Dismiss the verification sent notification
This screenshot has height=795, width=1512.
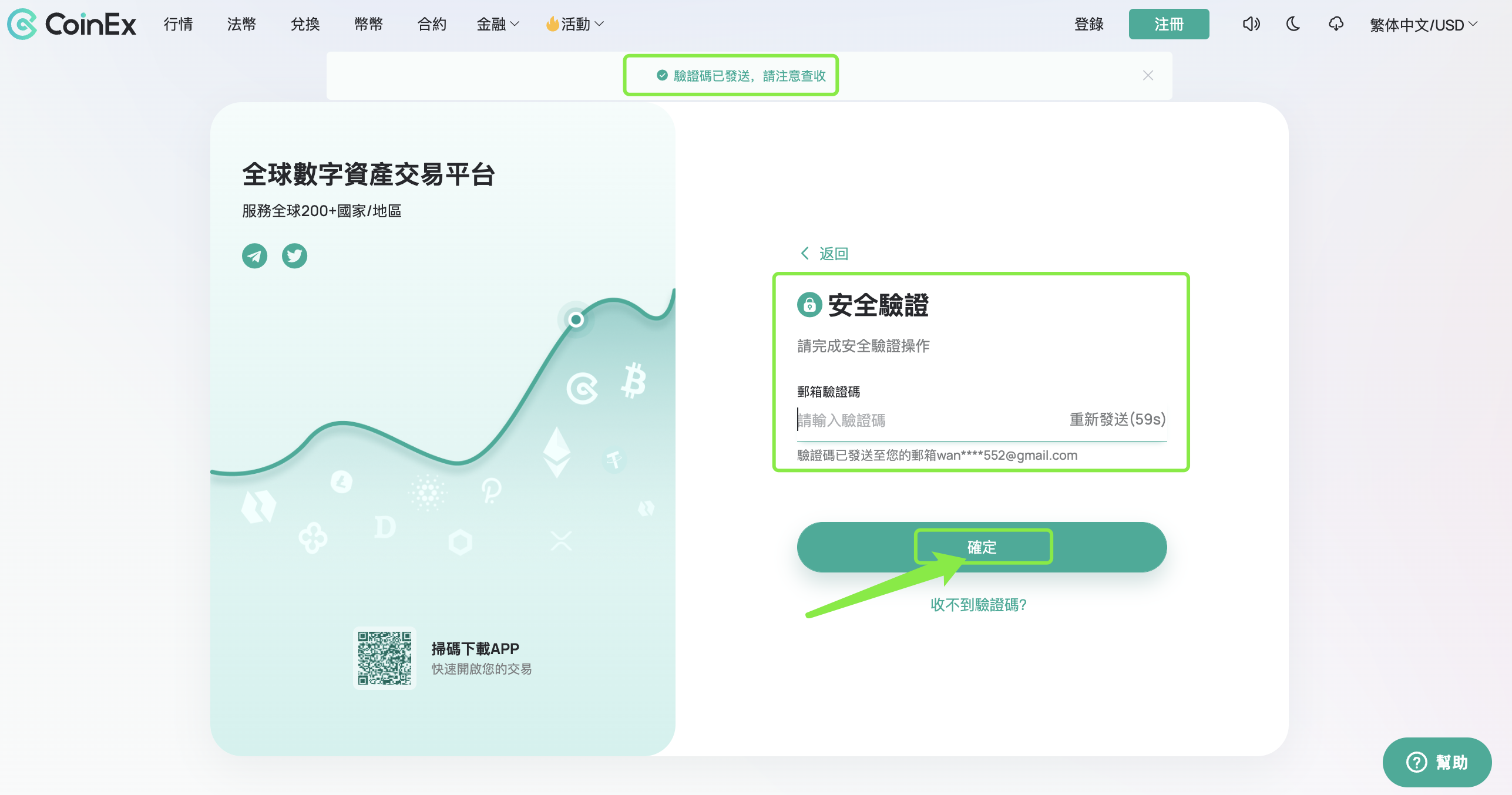[1148, 76]
